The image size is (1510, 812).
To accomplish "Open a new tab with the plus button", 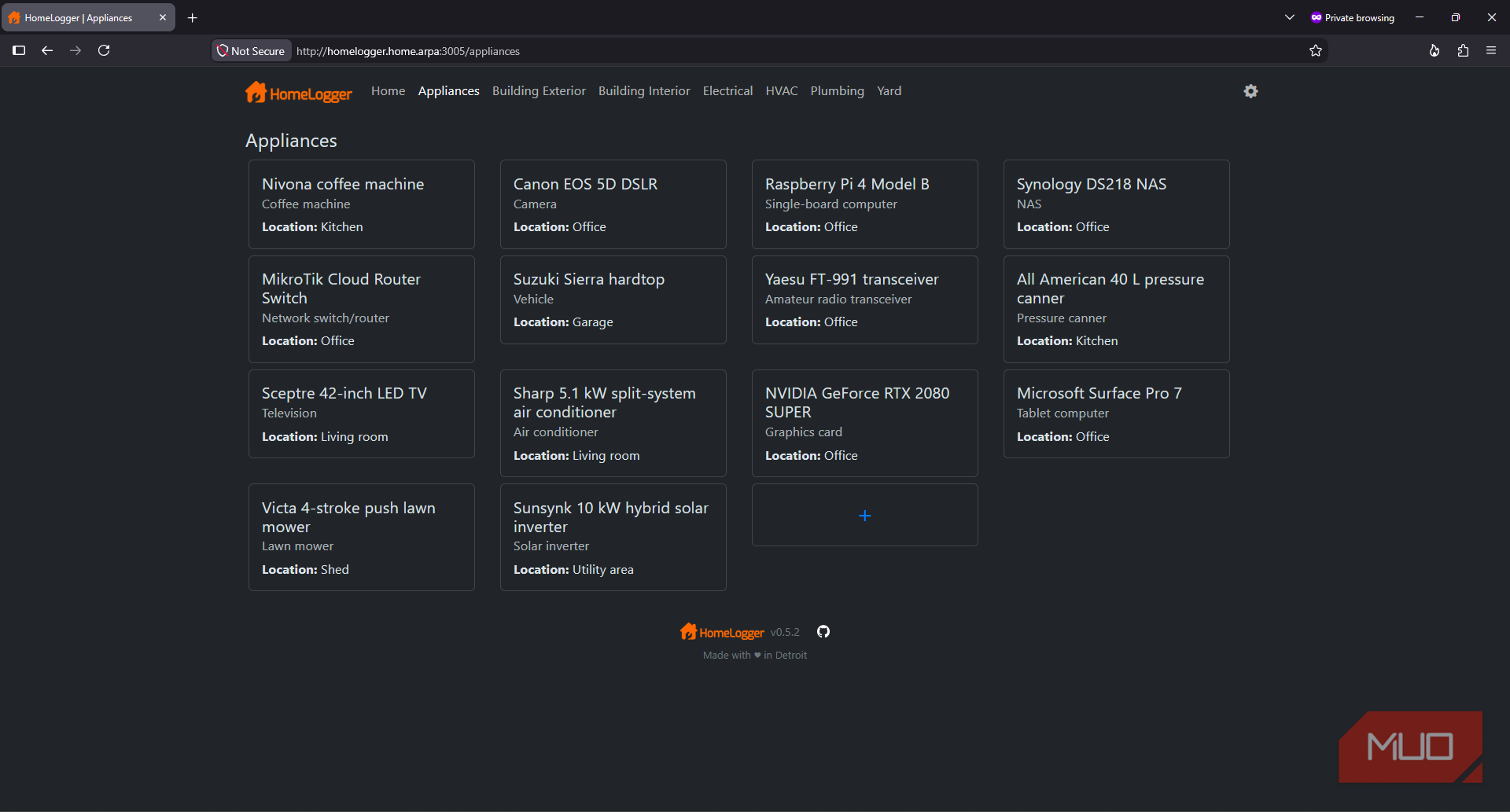I will tap(193, 17).
